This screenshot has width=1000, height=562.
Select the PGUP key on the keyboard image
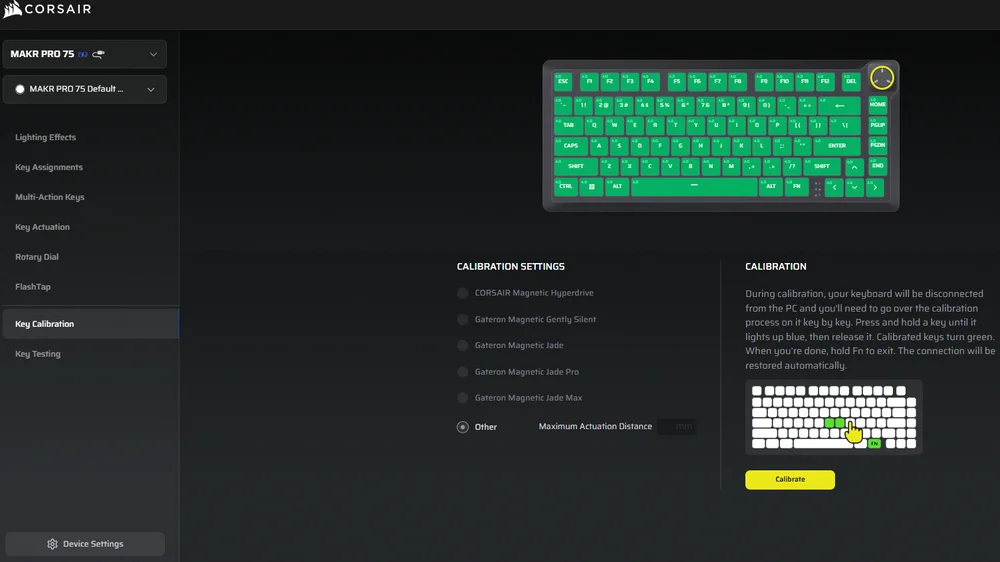tap(878, 125)
